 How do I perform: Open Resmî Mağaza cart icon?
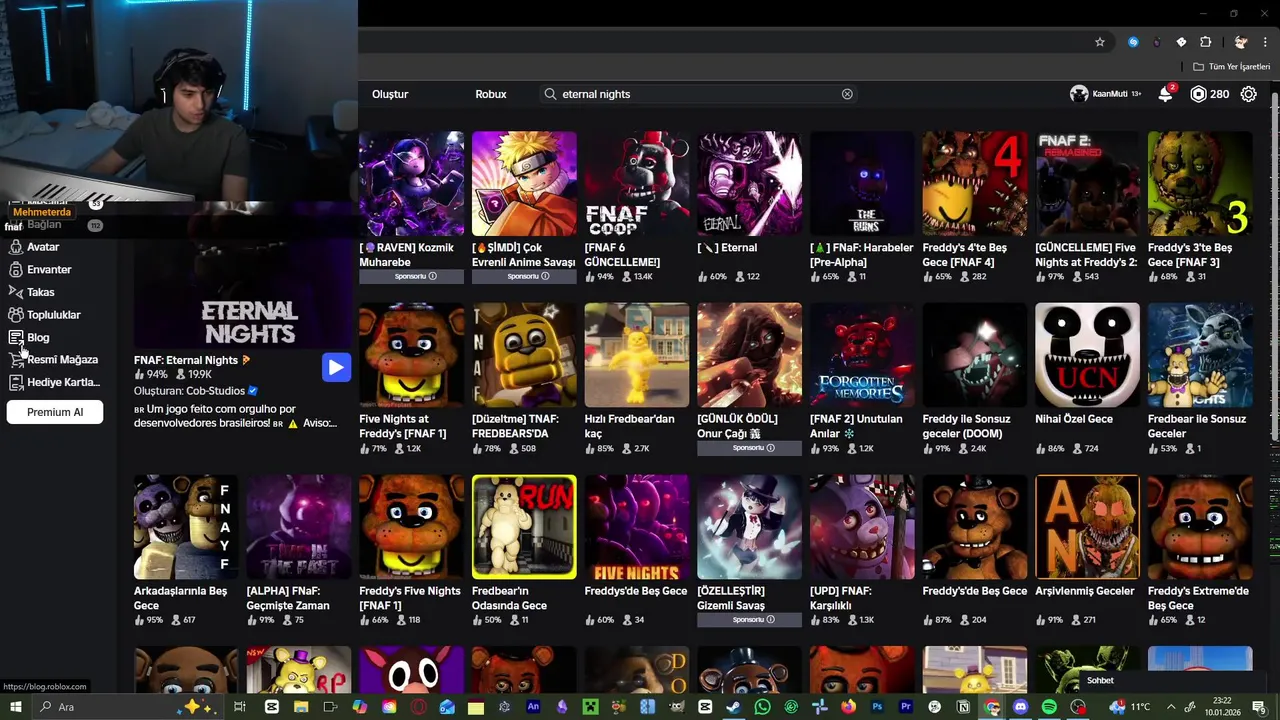15,360
